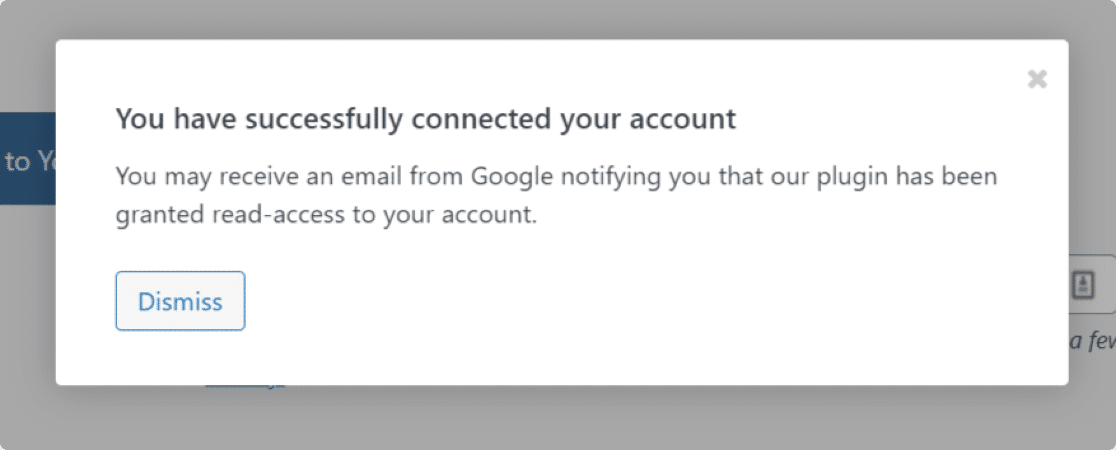Click the "to Y" label on the blue button
The width and height of the screenshot is (1116, 450).
coord(28,162)
